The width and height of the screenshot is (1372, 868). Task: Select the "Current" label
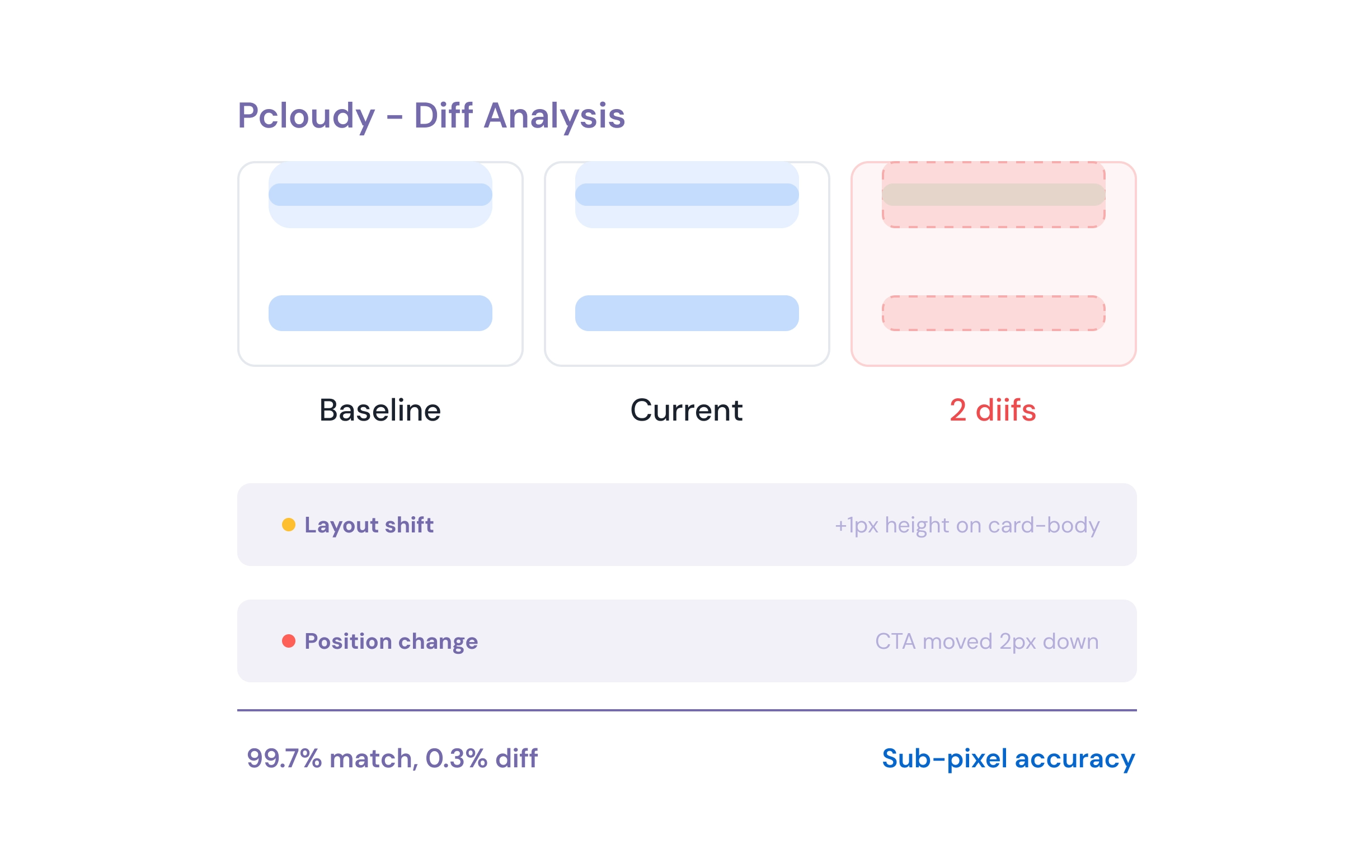(x=687, y=411)
